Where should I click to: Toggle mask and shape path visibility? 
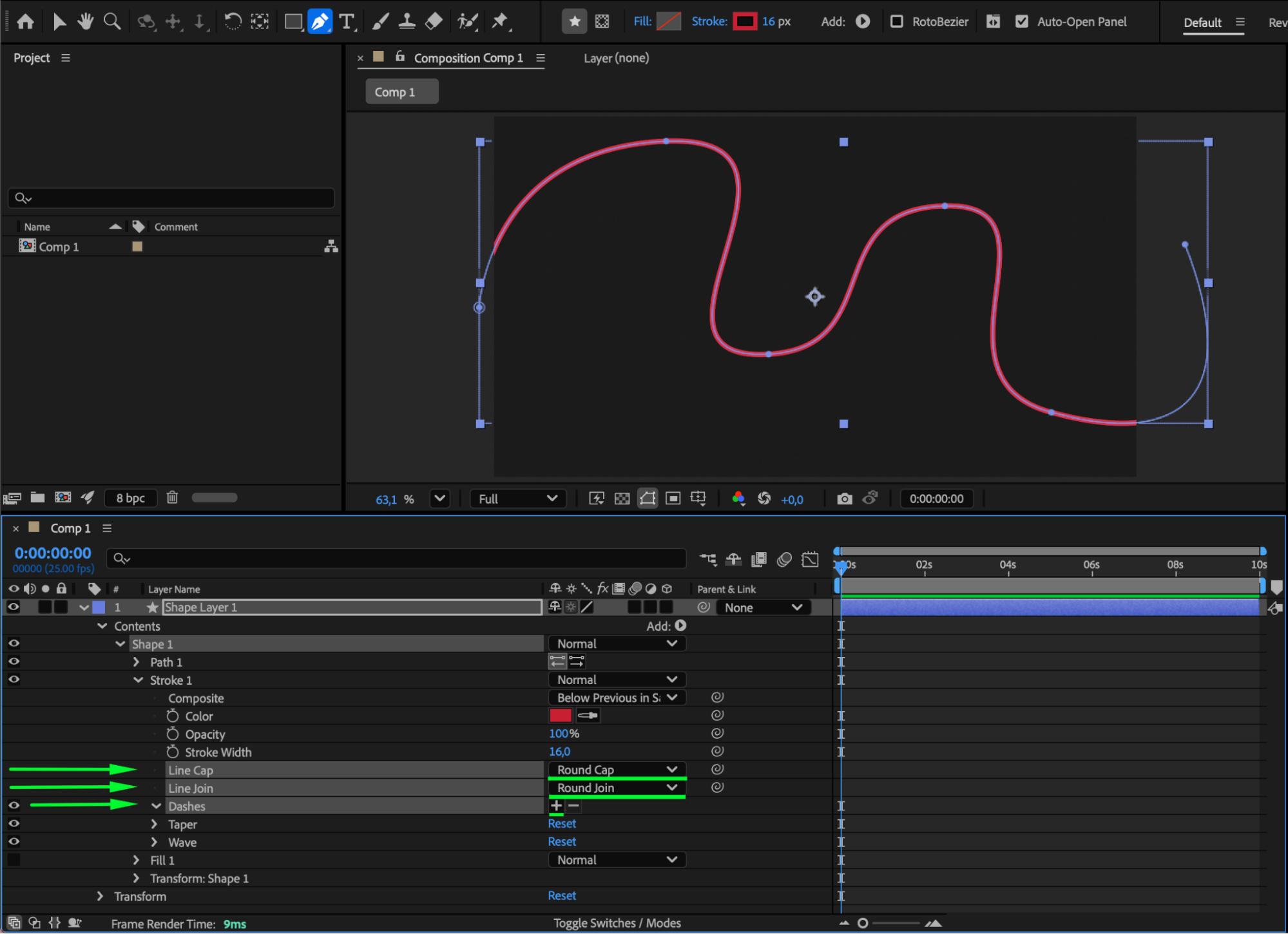(648, 499)
